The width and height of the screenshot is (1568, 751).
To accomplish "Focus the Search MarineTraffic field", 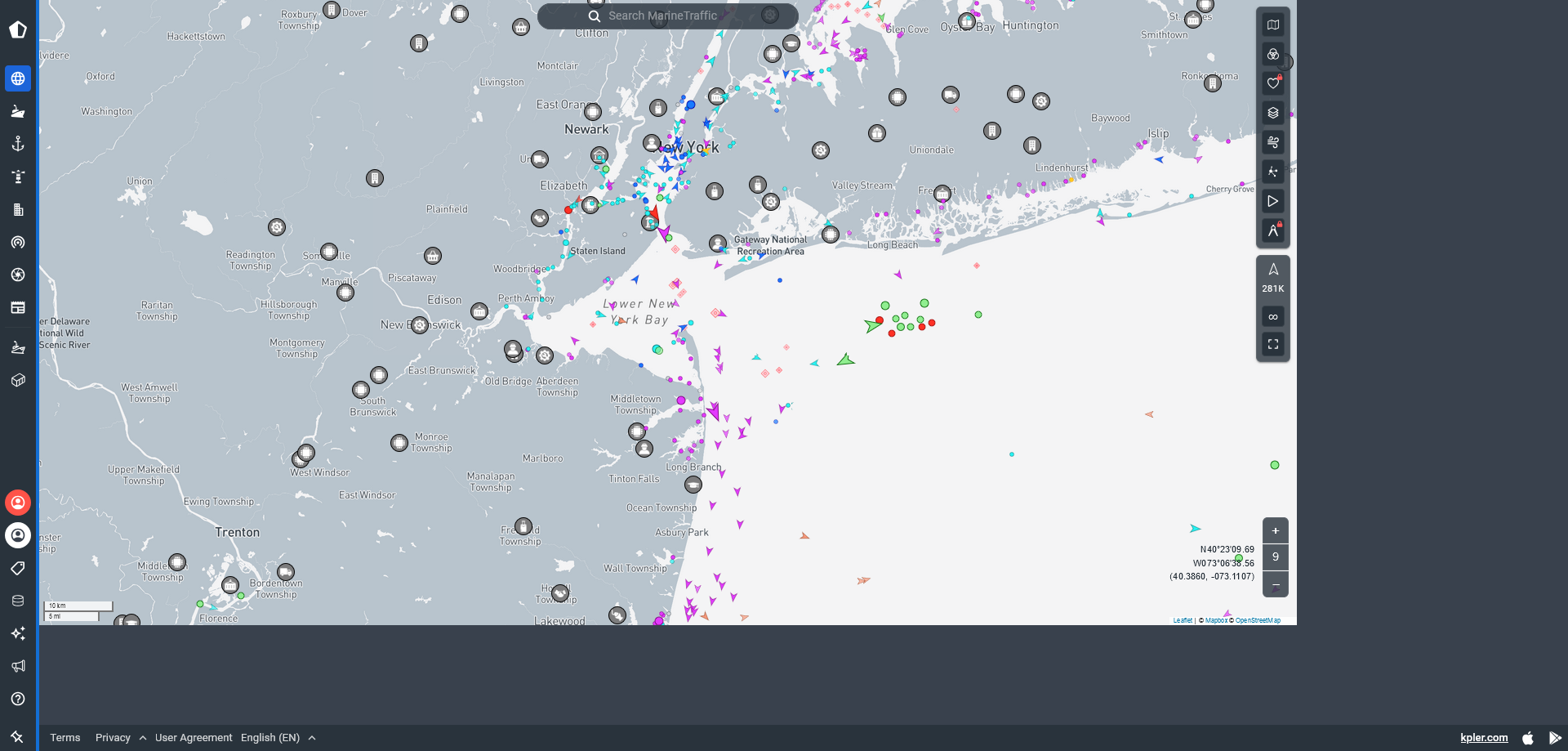I will click(x=668, y=16).
